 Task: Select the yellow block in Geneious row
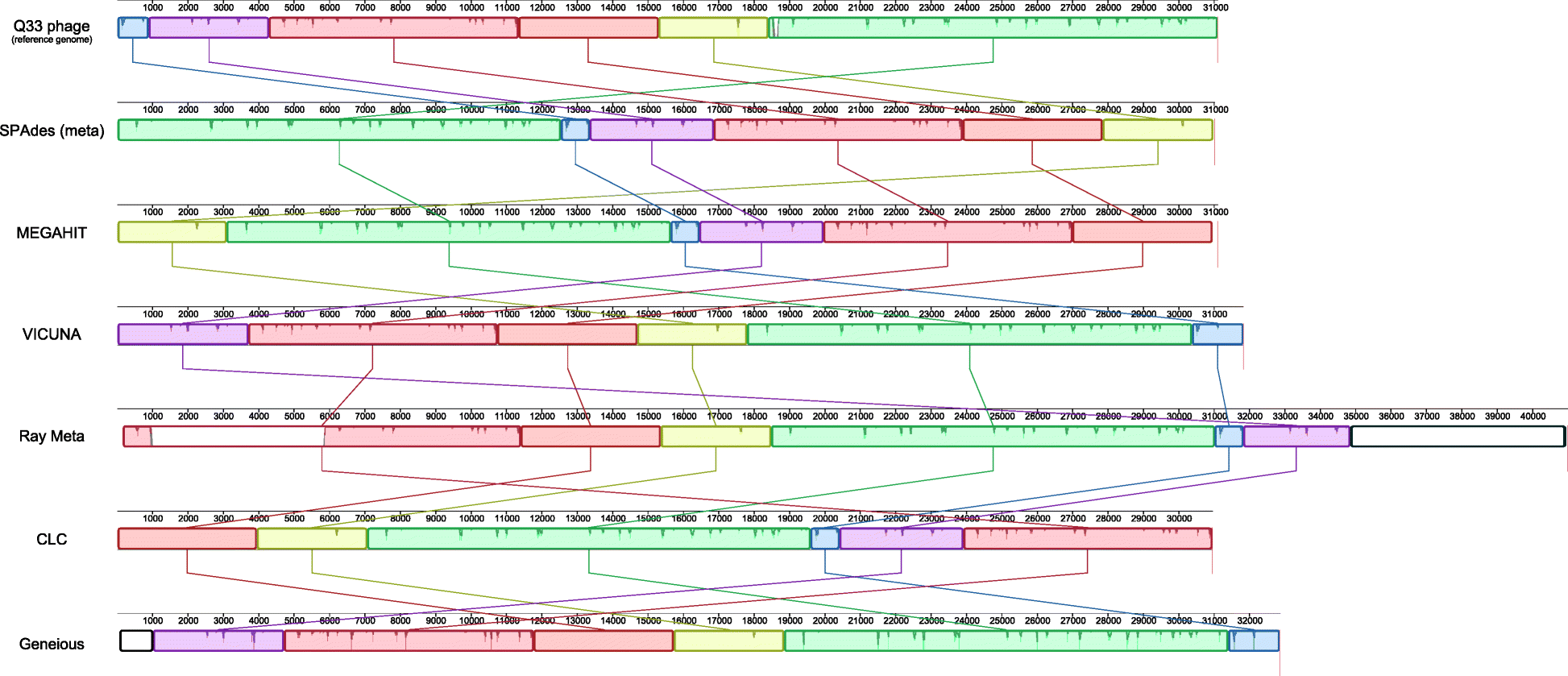coord(729,641)
